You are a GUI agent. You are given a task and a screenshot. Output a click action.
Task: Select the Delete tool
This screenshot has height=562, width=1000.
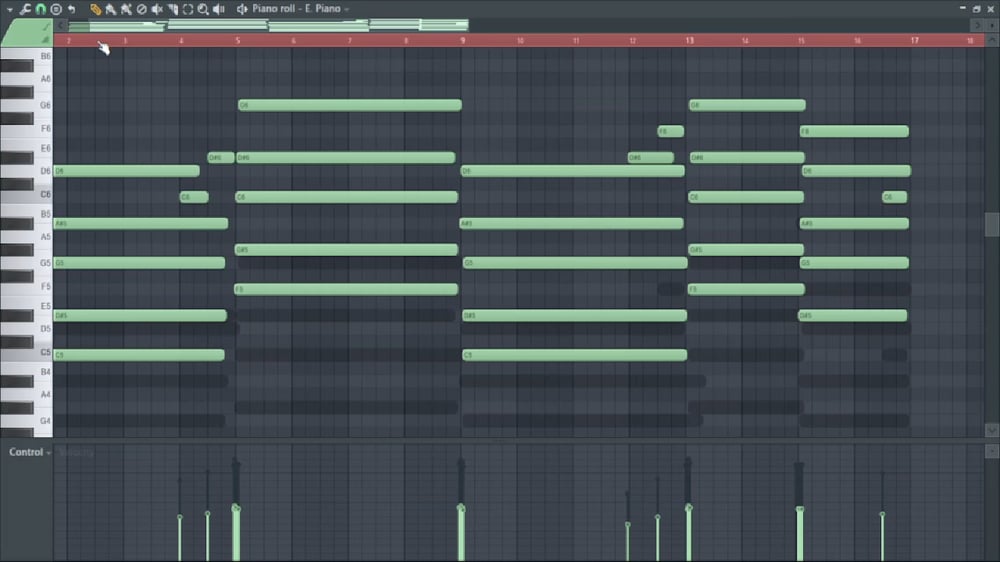[x=142, y=9]
